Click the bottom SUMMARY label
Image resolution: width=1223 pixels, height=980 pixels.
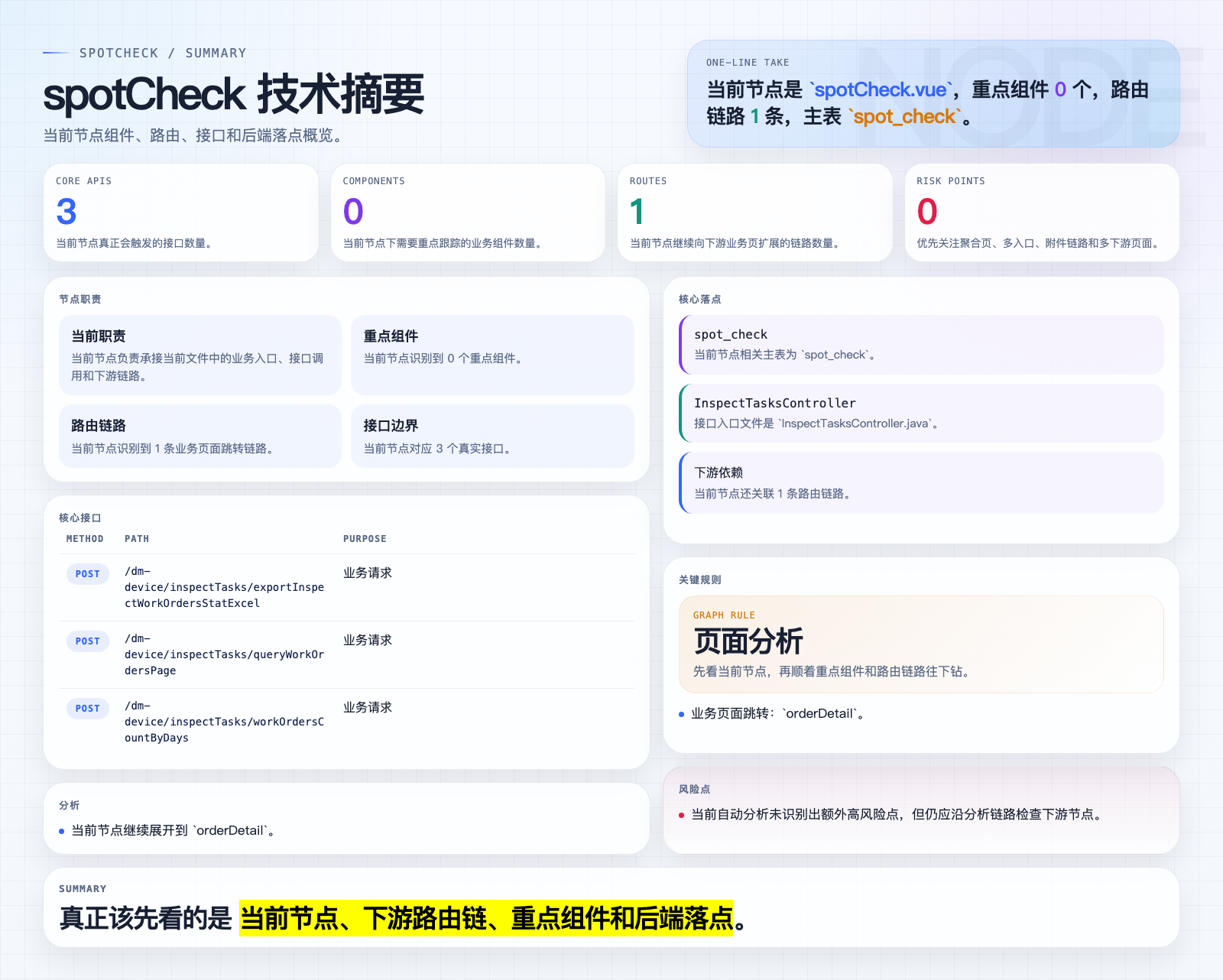83,889
